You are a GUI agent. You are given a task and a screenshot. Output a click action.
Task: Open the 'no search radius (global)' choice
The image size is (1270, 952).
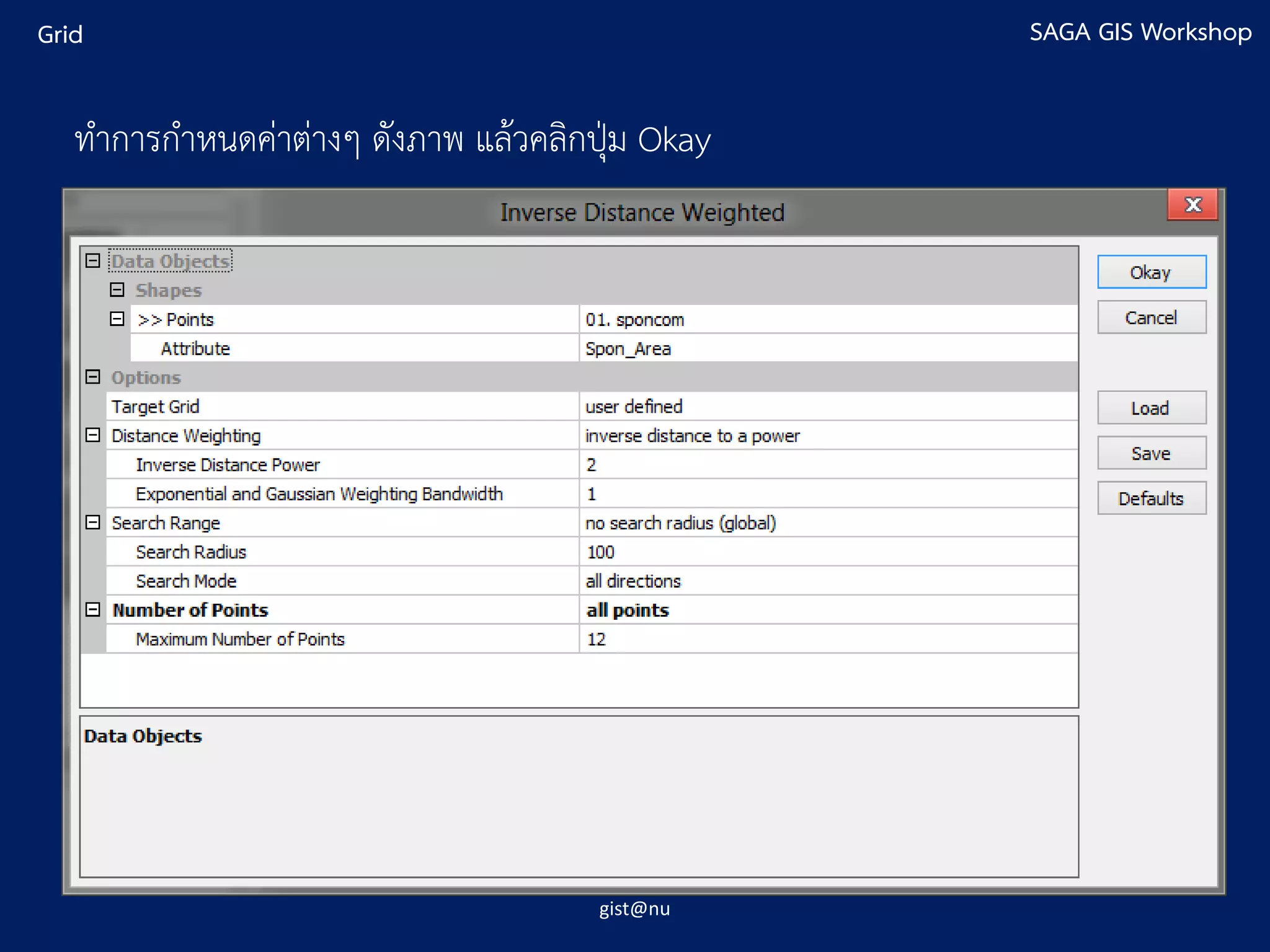pos(828,523)
